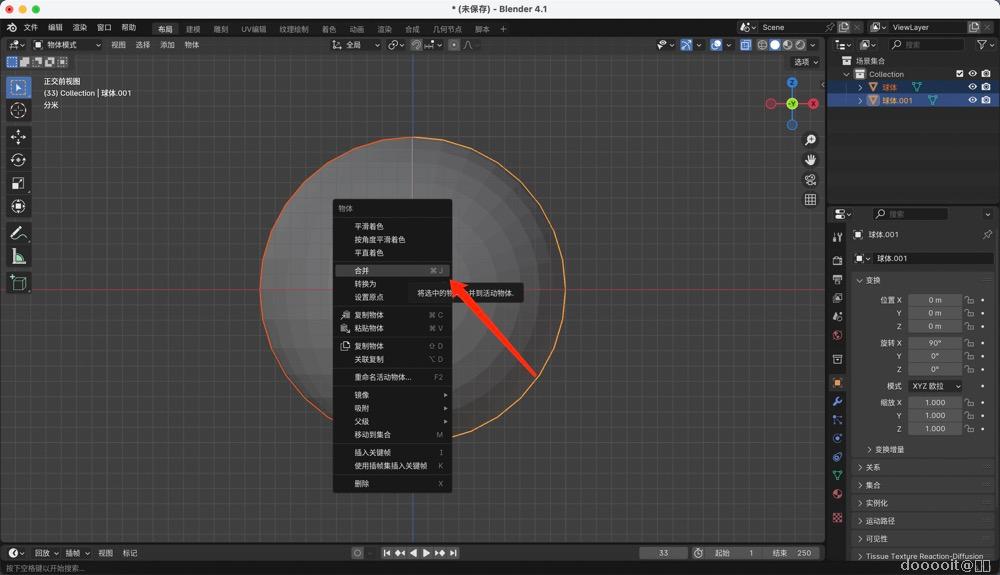Toggle the Collection exclude checkbox in outliner
The width and height of the screenshot is (1000, 575).
coord(960,74)
